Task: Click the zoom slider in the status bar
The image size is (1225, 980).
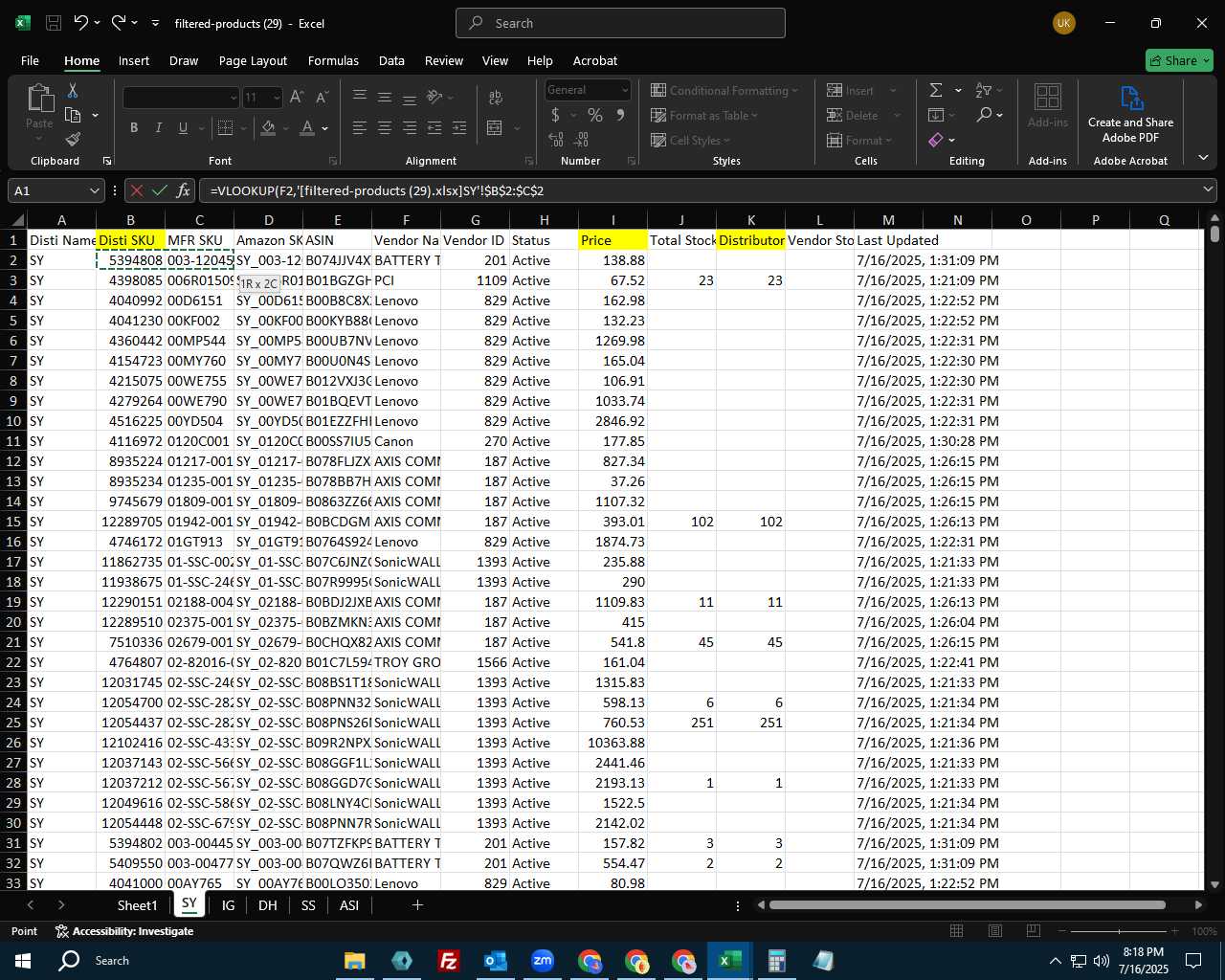Action: (x=1119, y=931)
